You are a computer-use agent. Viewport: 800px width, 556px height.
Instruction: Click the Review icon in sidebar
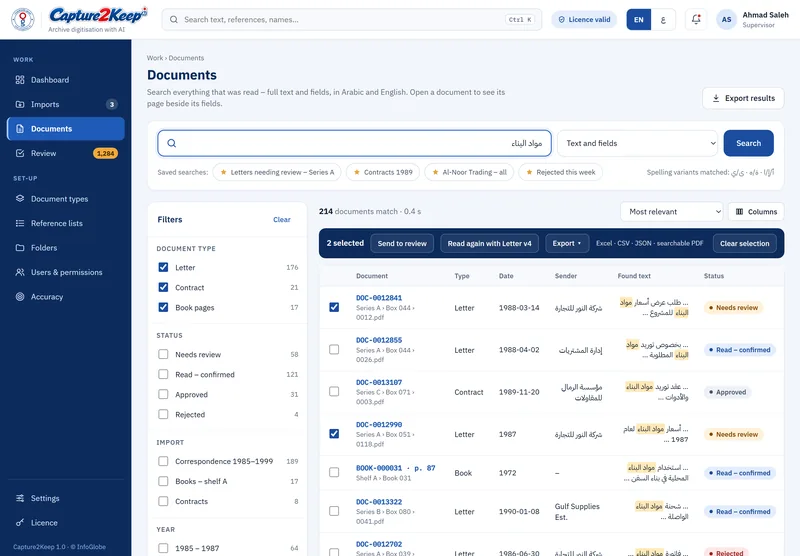point(20,153)
